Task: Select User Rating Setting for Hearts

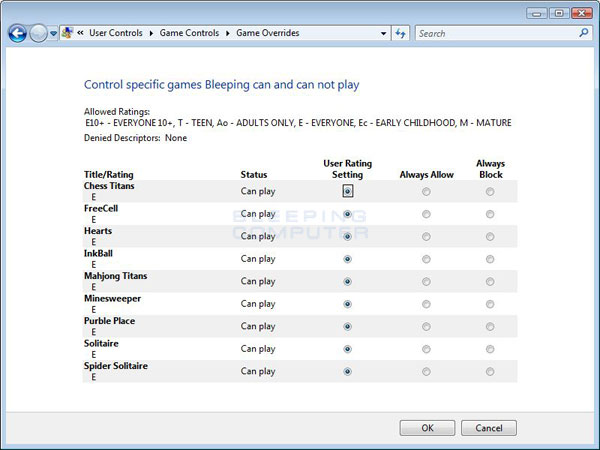Action: click(347, 236)
